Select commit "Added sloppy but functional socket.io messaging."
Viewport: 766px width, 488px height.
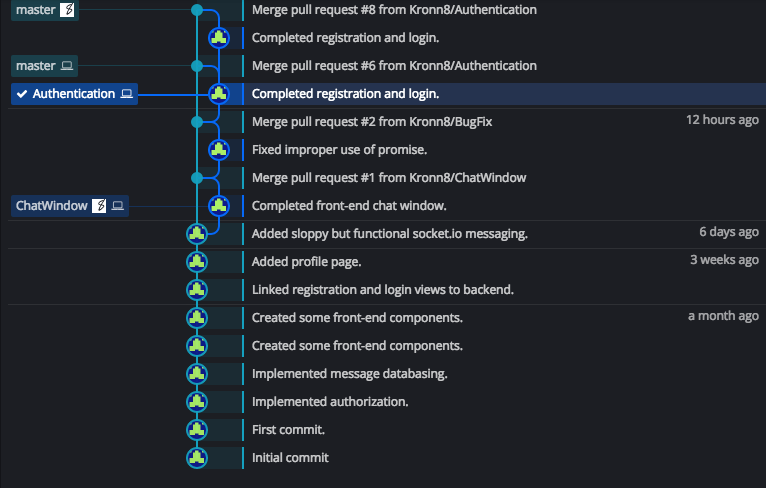[x=390, y=234]
